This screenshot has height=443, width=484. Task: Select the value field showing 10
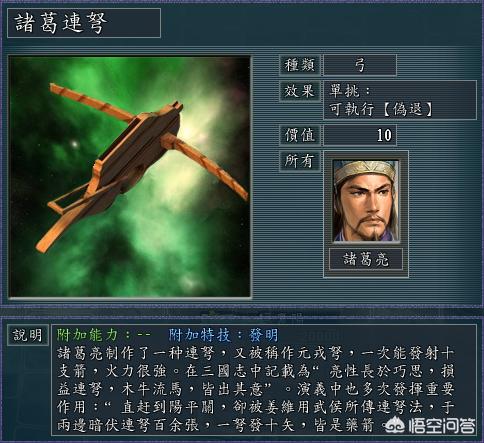click(360, 135)
